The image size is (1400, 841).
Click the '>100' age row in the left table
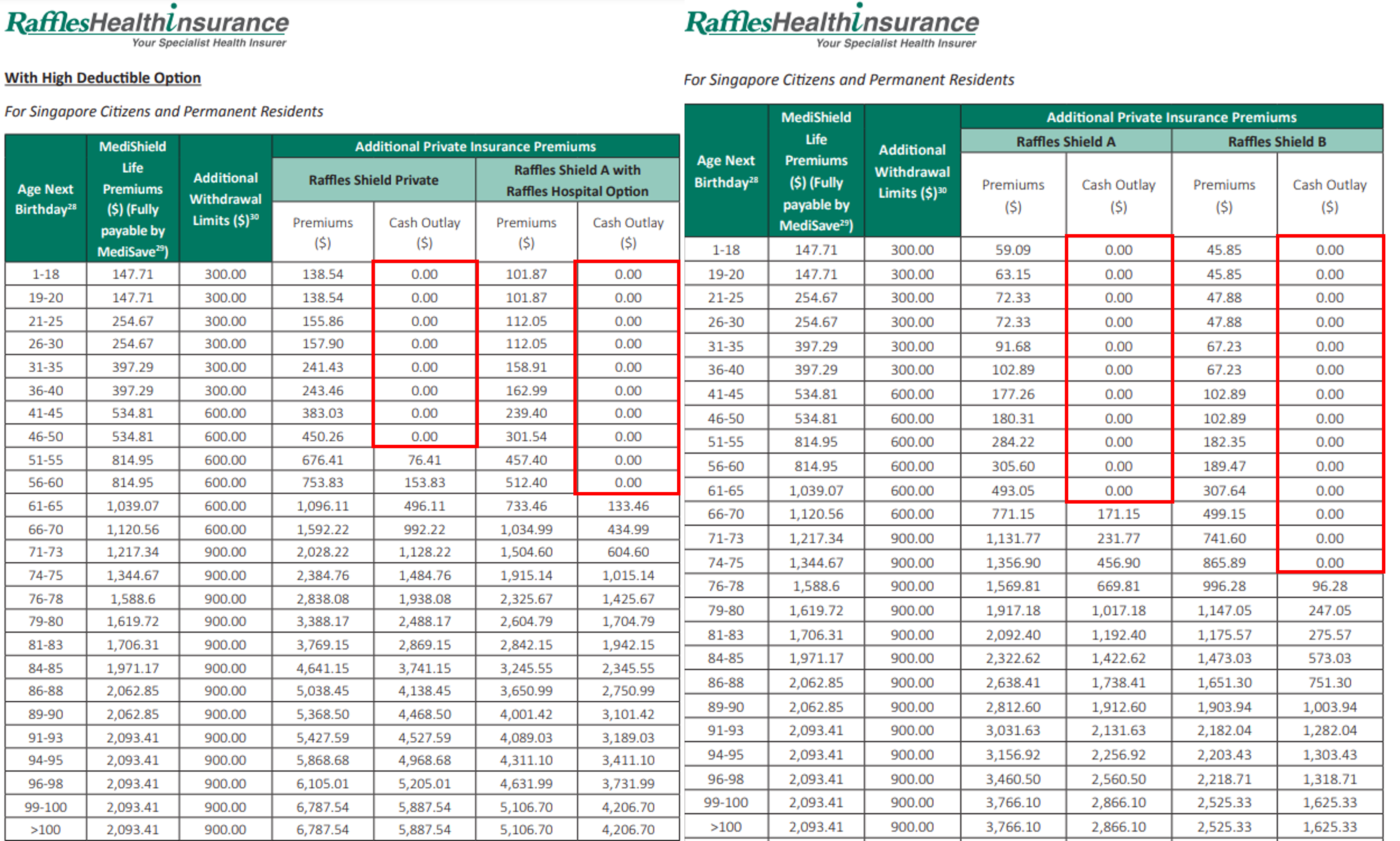(x=45, y=829)
